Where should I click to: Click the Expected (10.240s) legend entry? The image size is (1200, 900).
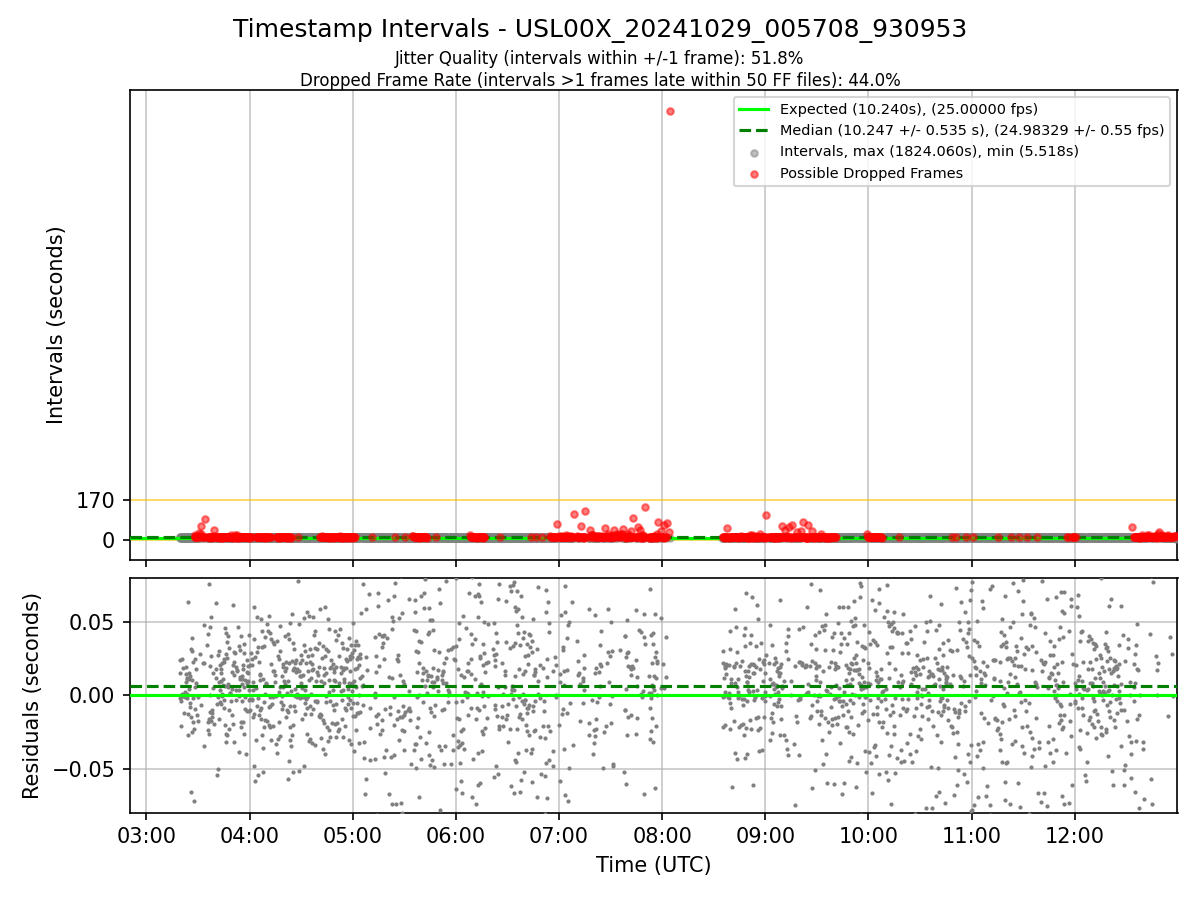[908, 109]
